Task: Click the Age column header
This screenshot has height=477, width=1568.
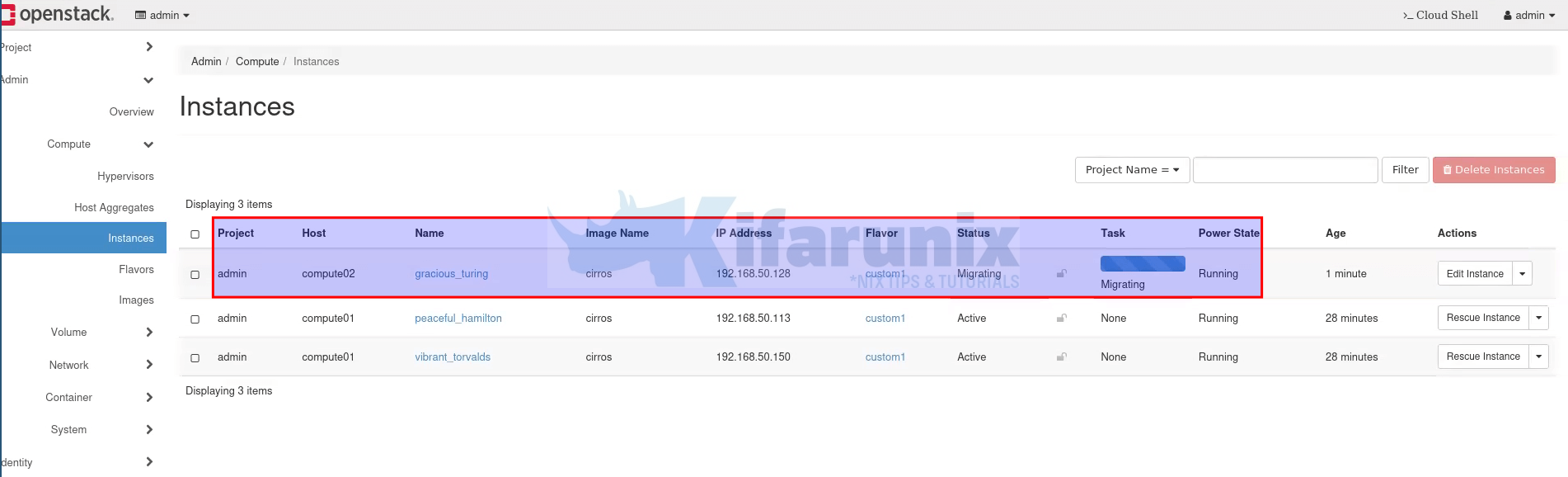Action: click(1336, 234)
